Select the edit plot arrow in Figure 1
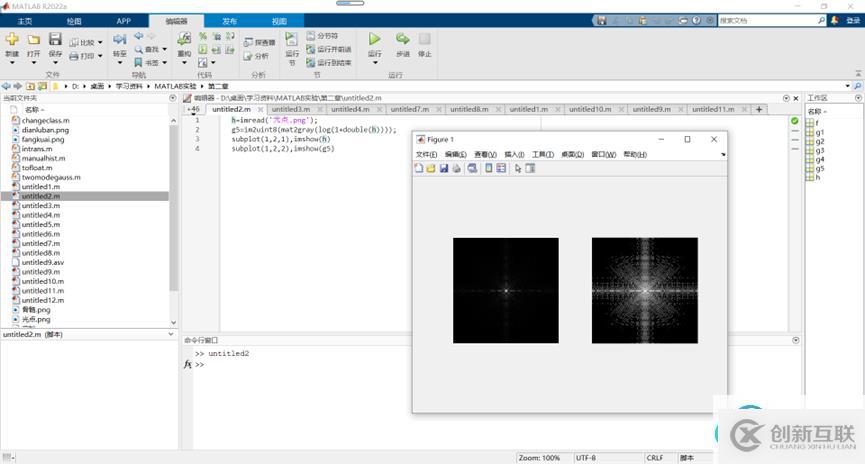 (x=517, y=168)
